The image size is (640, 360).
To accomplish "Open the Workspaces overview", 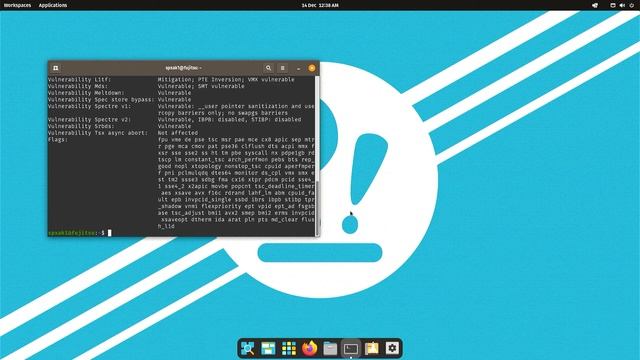I will (17, 5).
